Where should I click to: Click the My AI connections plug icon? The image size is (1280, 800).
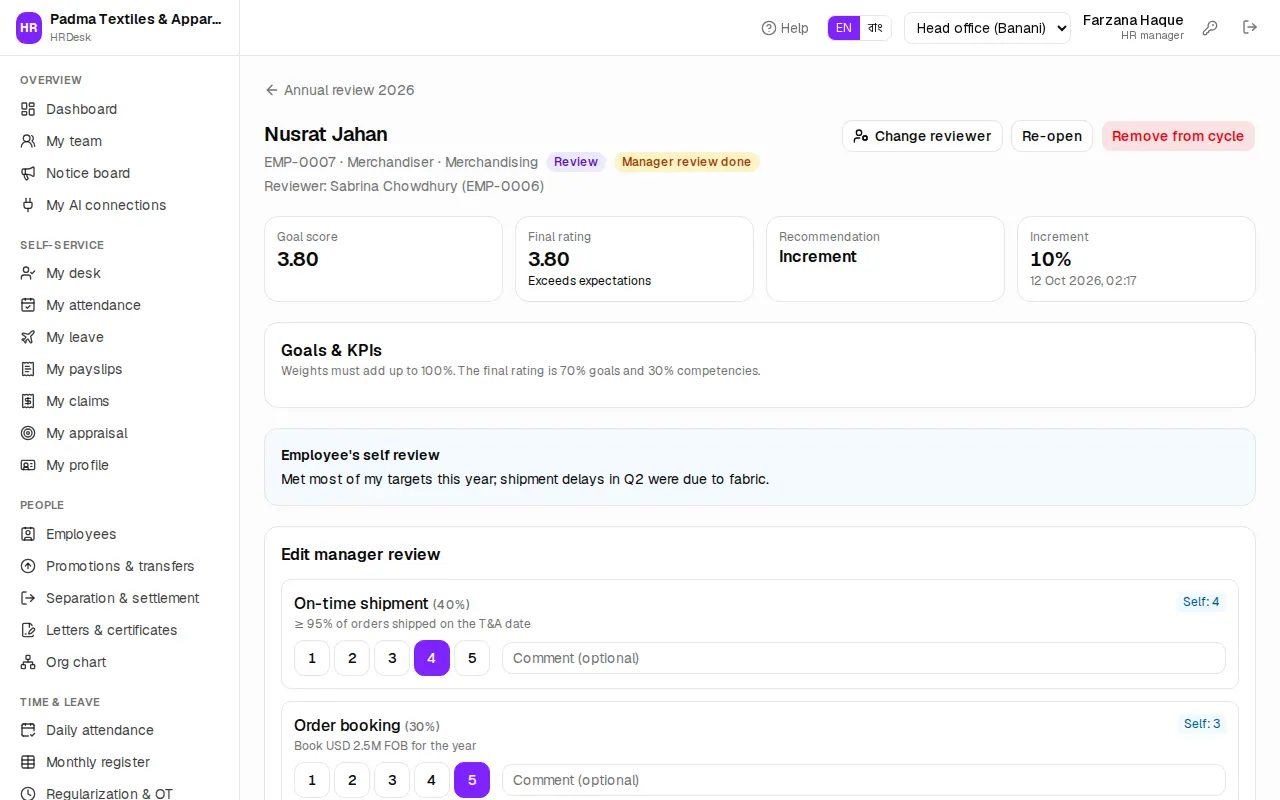coord(28,205)
